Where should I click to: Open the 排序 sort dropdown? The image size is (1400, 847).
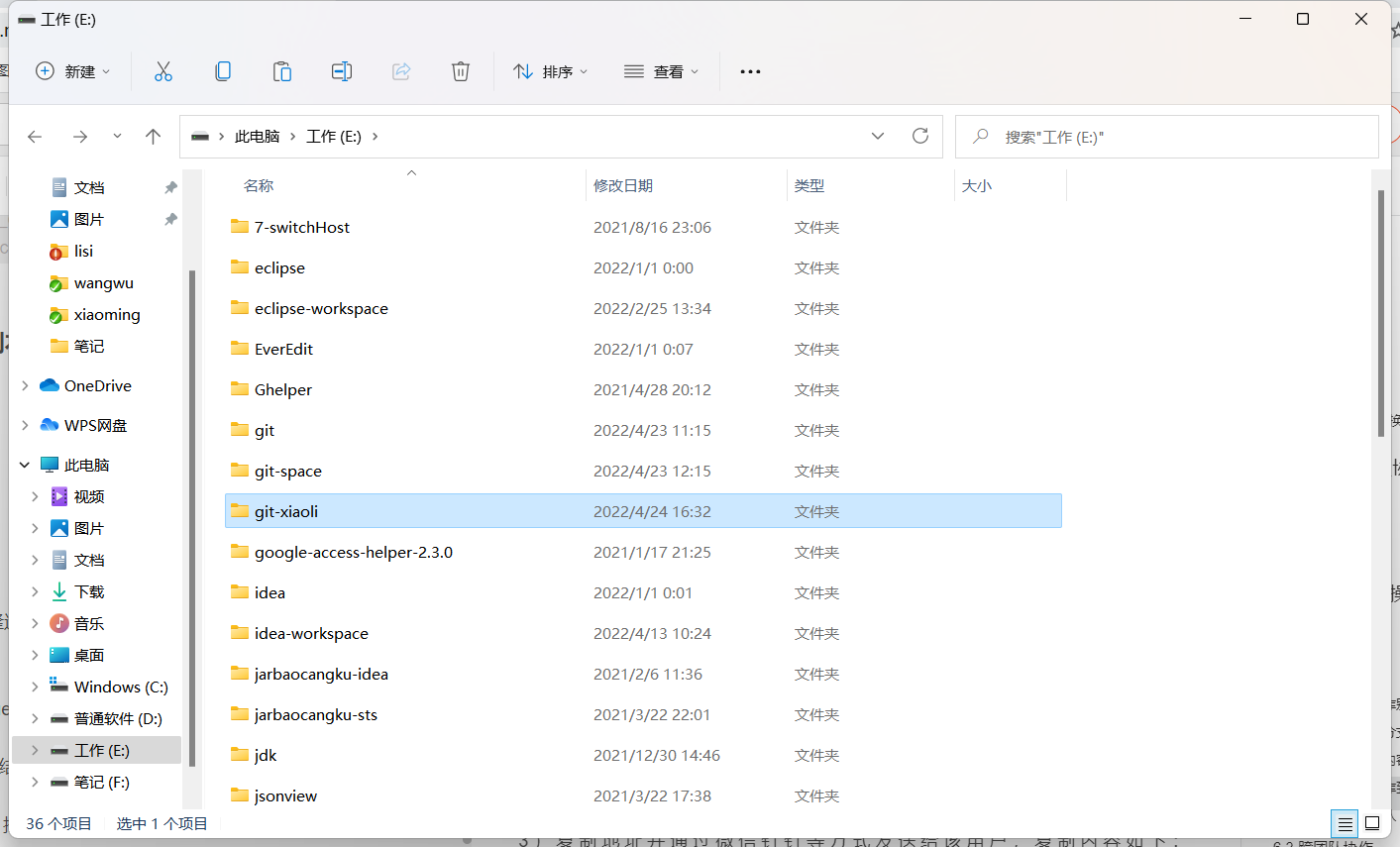[551, 71]
